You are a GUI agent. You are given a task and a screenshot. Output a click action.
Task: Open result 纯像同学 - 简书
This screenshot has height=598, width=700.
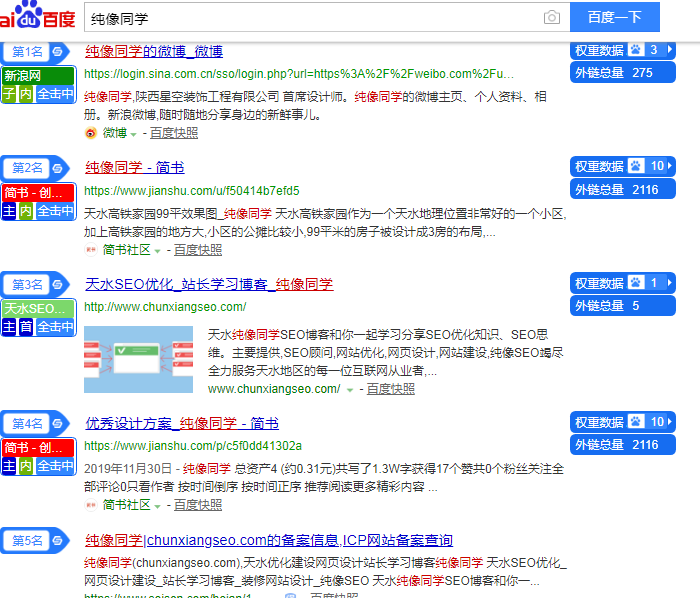[x=135, y=167]
